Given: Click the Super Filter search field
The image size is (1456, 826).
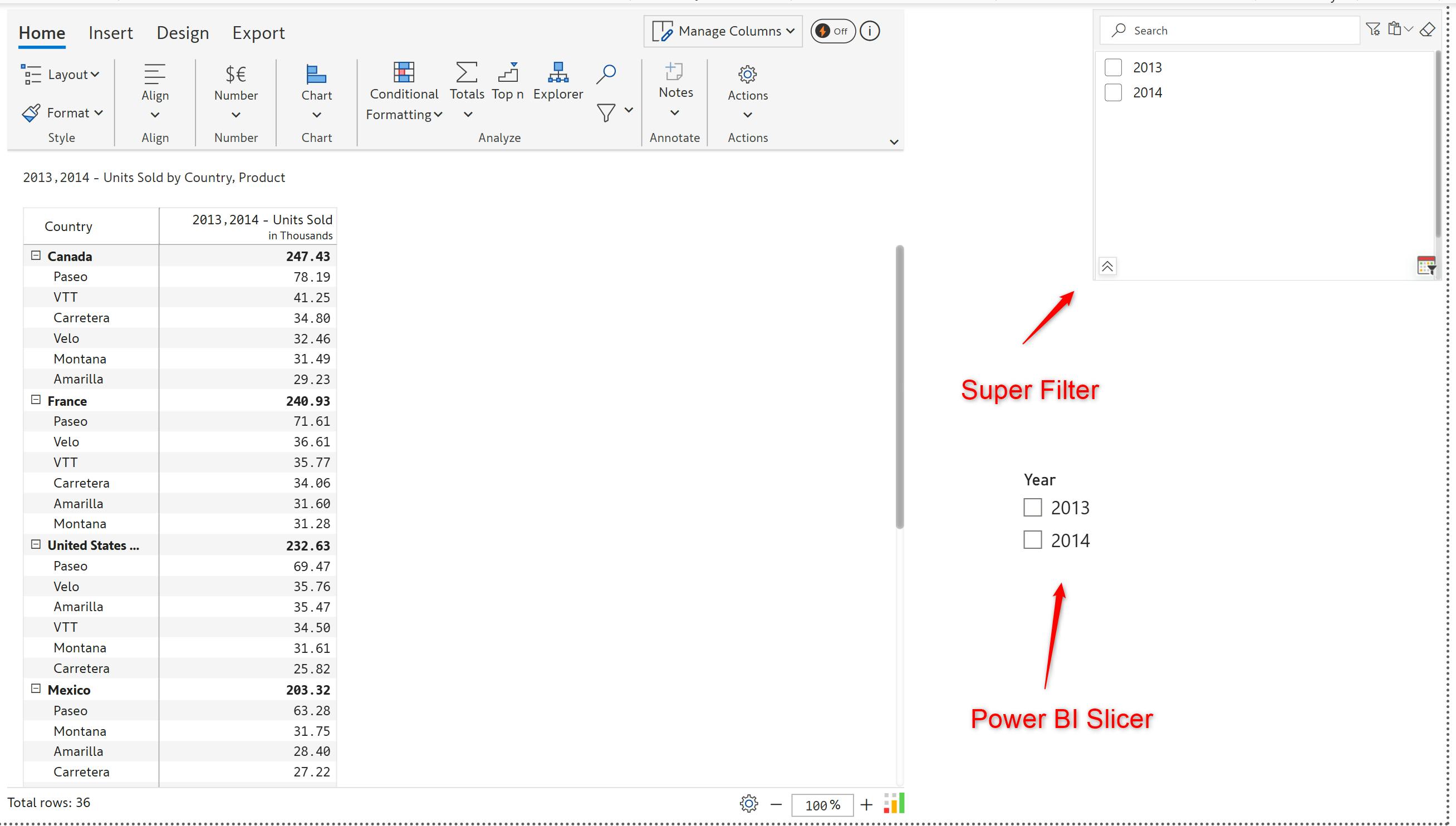Looking at the screenshot, I should [x=1237, y=31].
